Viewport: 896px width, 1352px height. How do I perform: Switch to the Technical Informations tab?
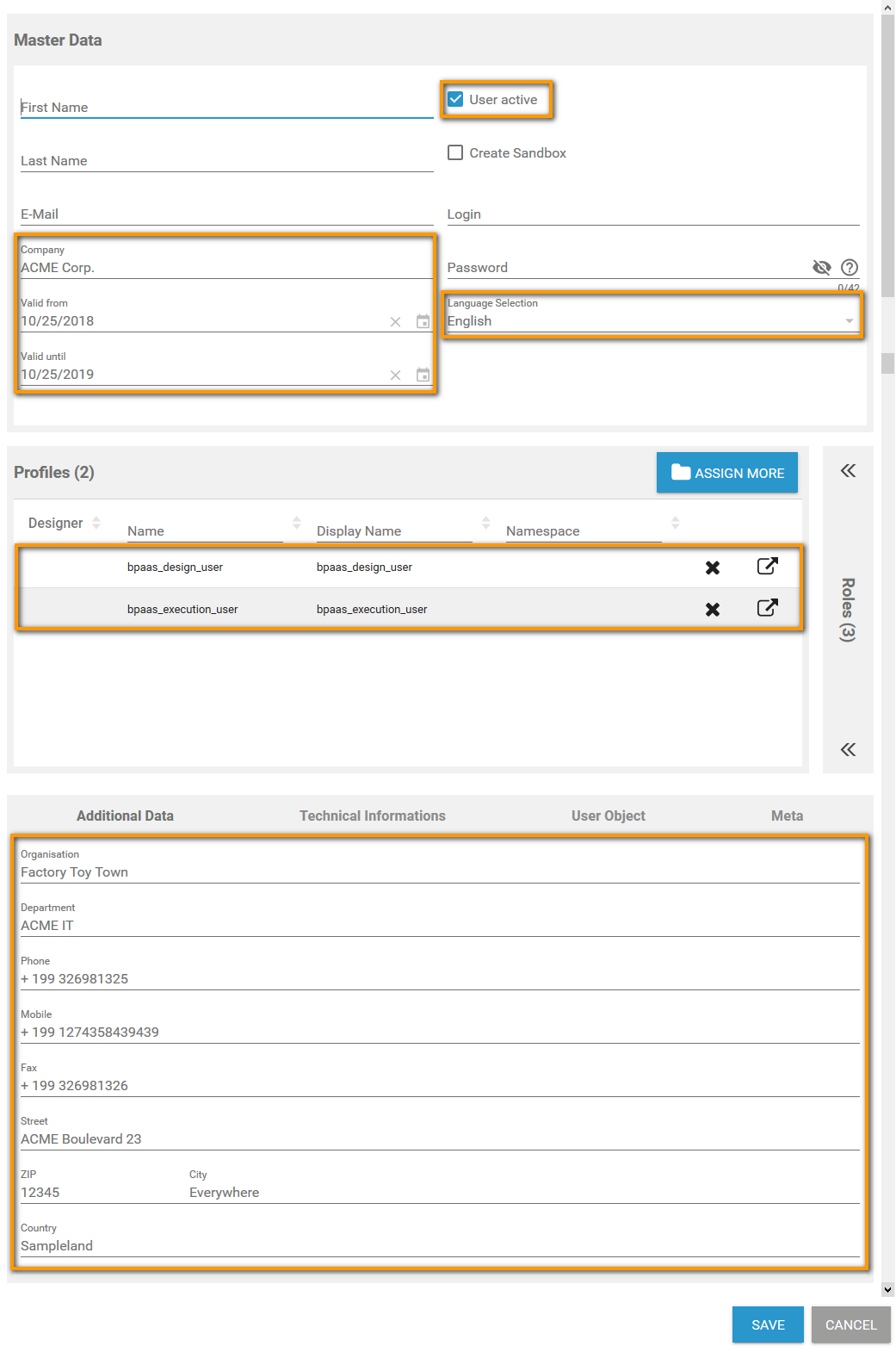tap(372, 816)
